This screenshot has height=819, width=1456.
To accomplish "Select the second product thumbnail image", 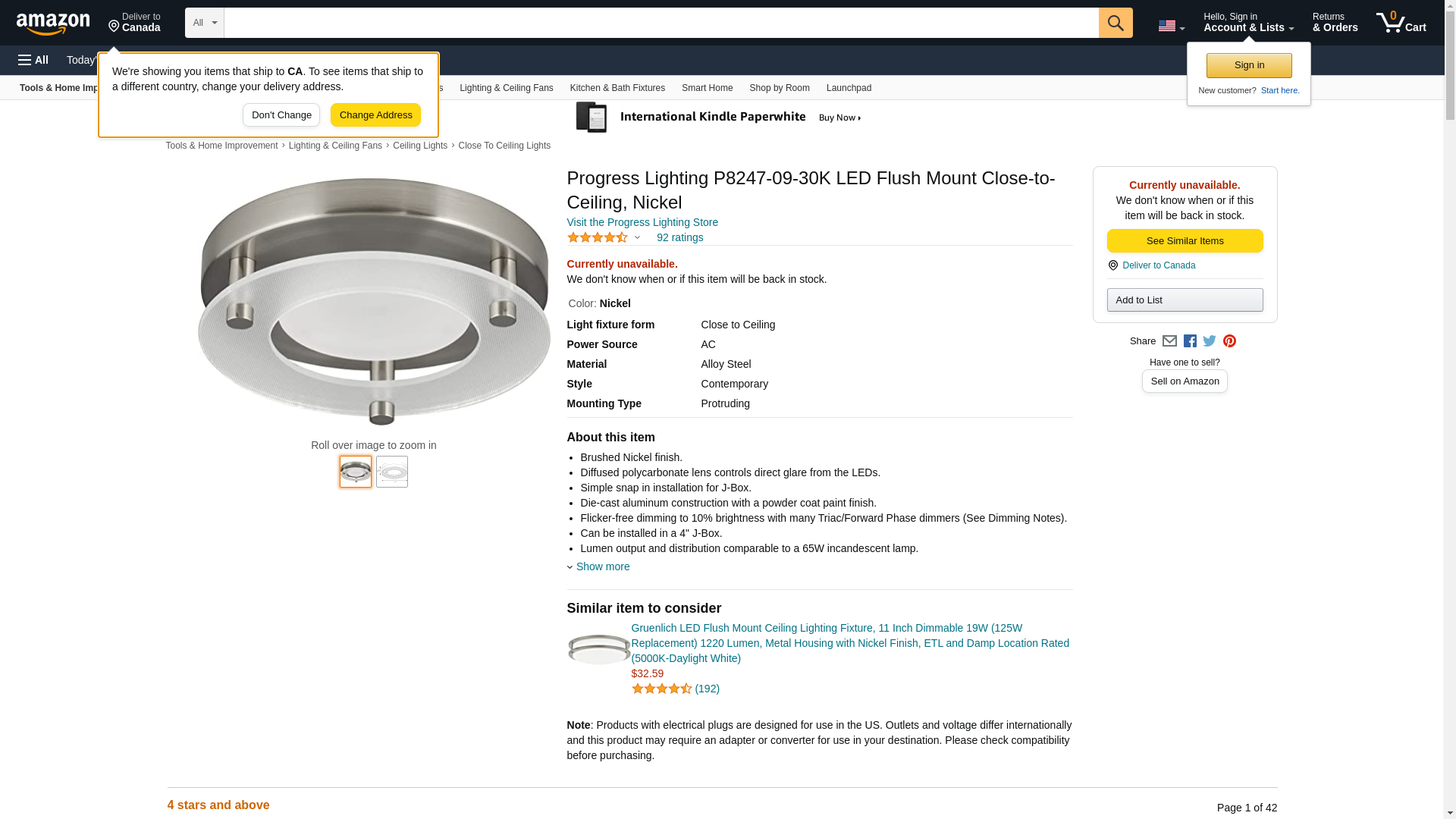I will (x=392, y=472).
